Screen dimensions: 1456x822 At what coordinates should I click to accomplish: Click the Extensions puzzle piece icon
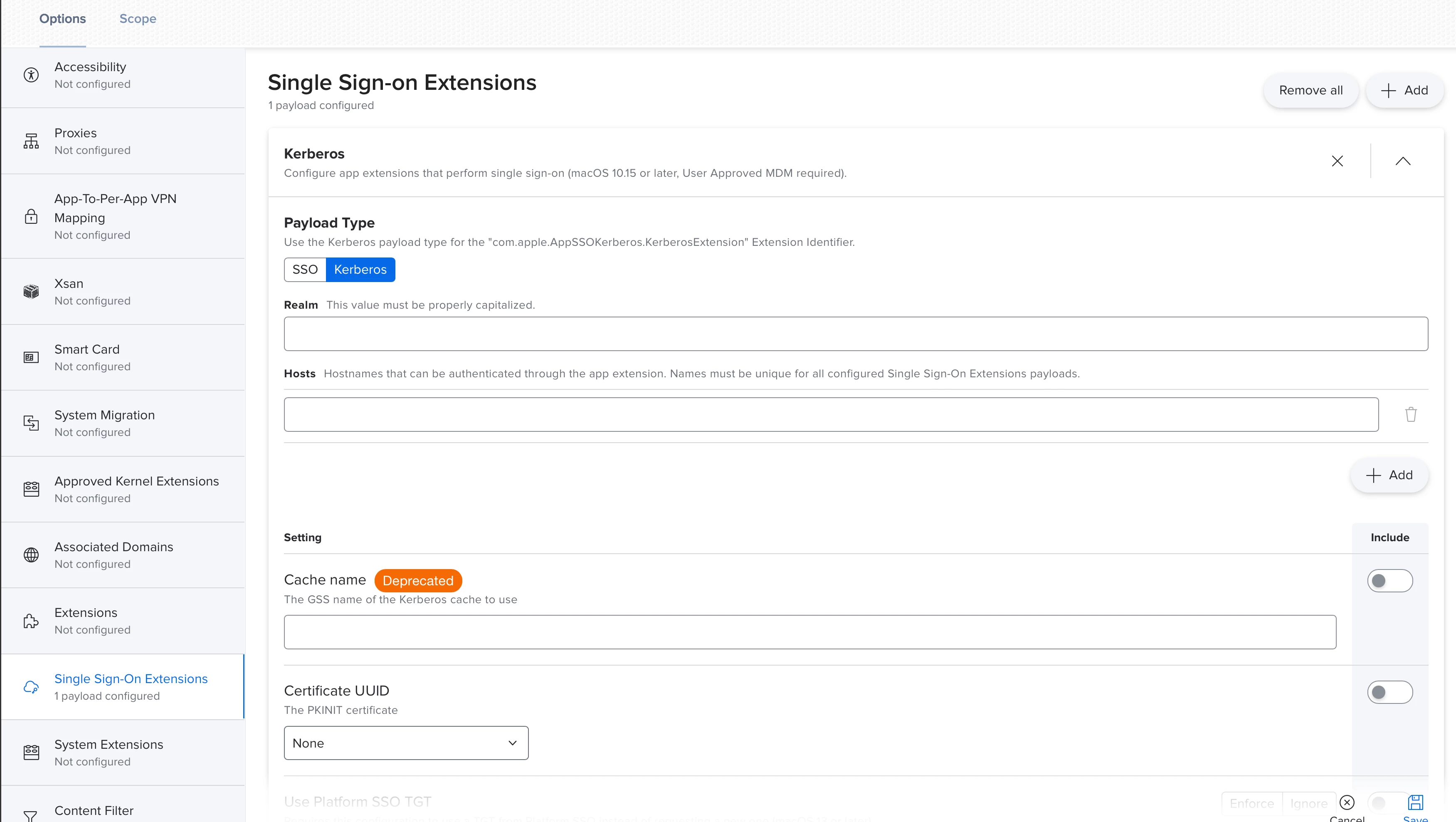coord(31,621)
